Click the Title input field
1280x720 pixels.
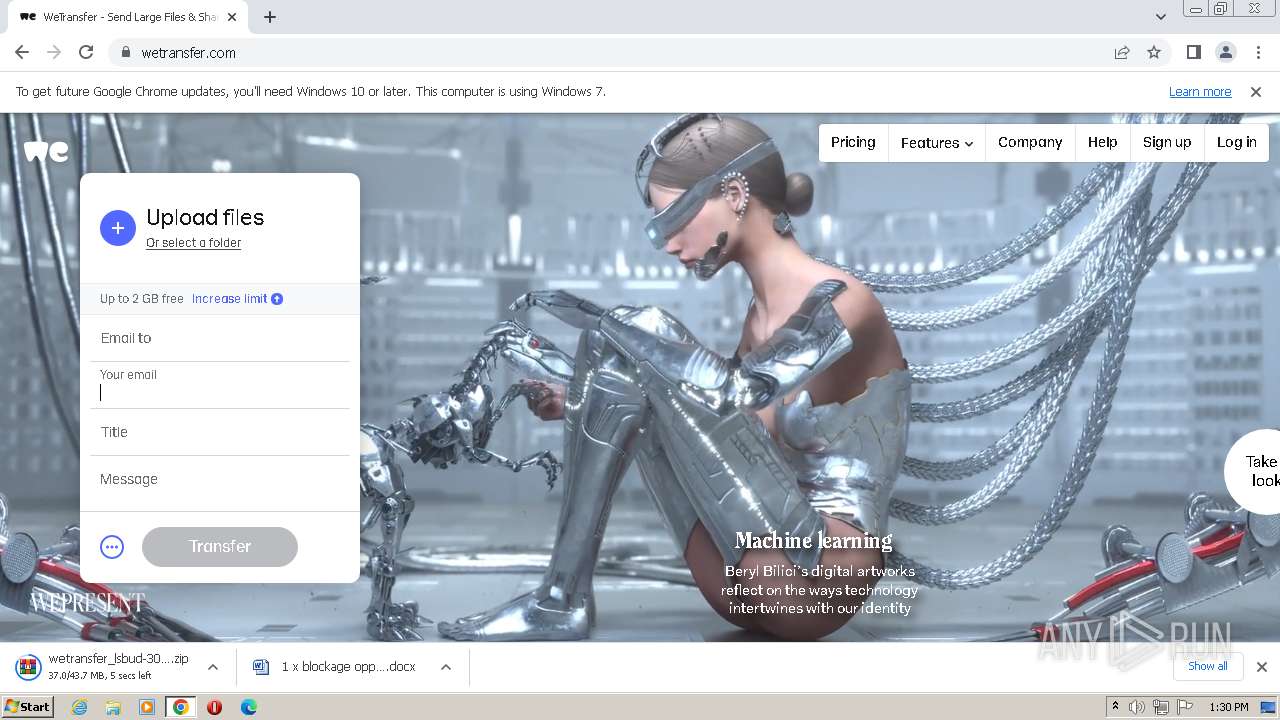click(220, 432)
